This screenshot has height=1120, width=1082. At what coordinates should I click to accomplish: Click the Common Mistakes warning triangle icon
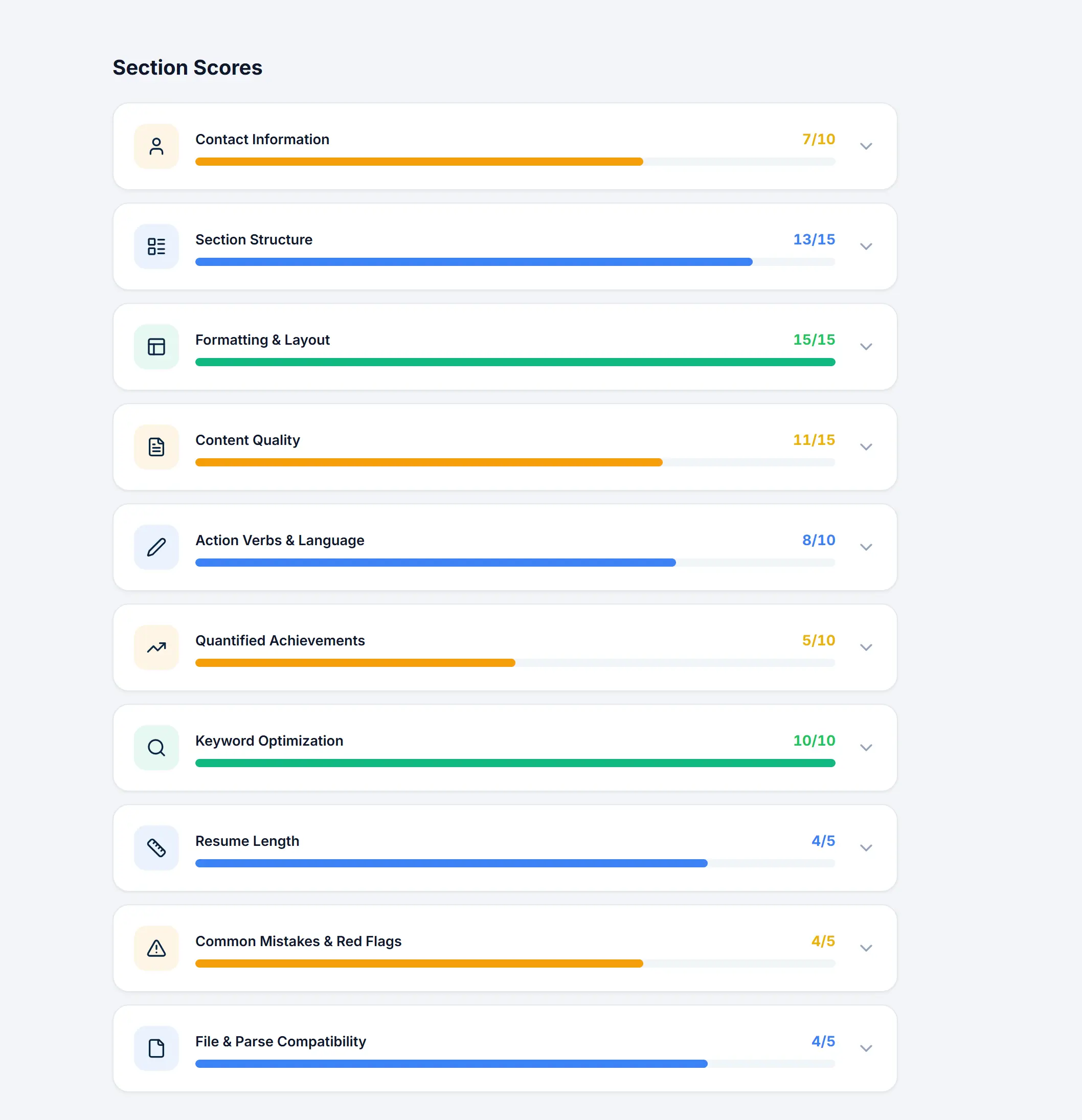[x=156, y=948]
